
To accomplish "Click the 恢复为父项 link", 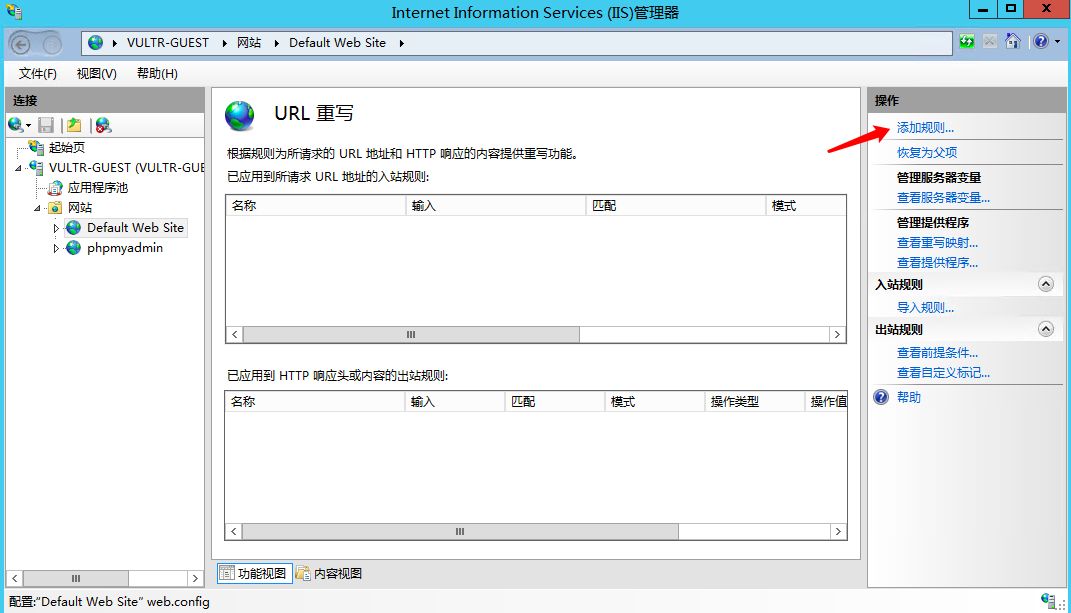I will click(927, 152).
